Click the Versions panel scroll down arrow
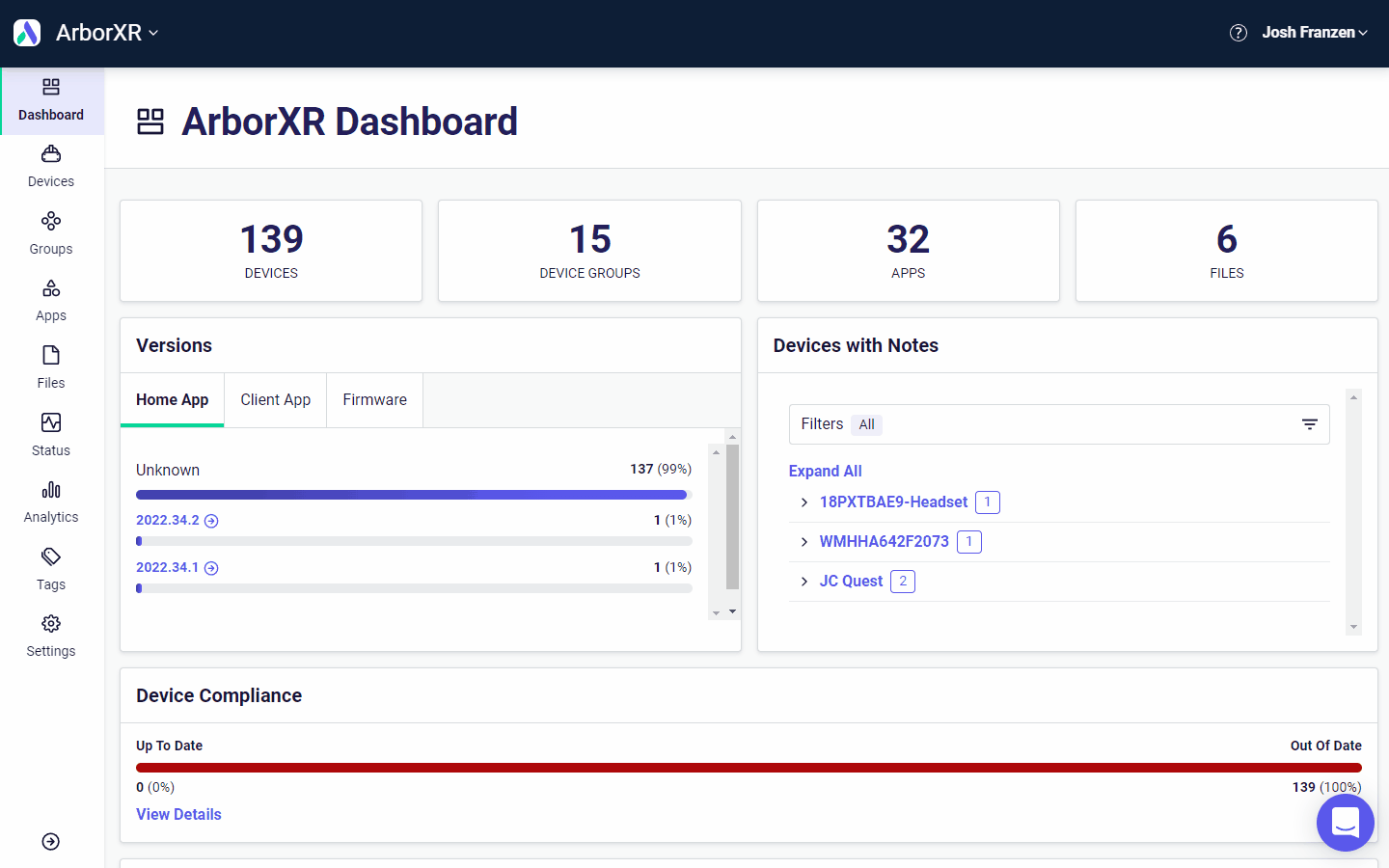Image resolution: width=1389 pixels, height=868 pixels. pyautogui.click(x=732, y=611)
